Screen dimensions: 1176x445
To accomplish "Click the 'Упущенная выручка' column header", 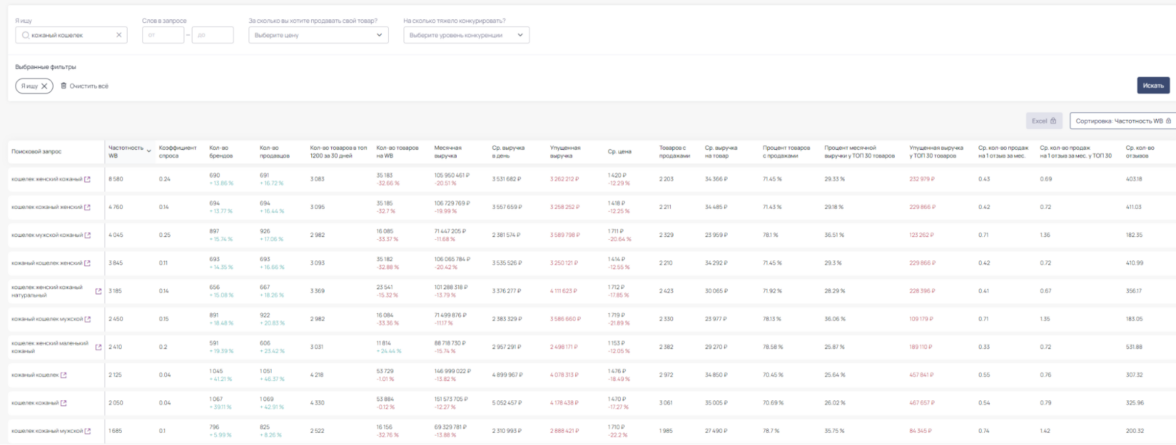I will pos(565,152).
